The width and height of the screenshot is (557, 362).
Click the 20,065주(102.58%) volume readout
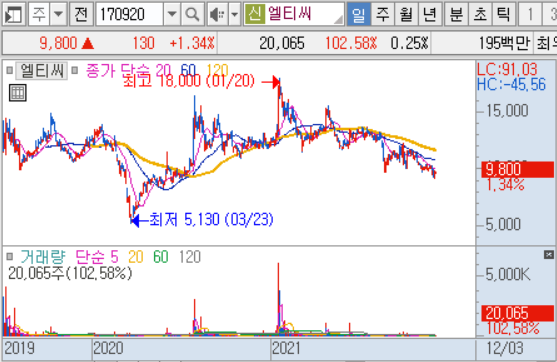pos(70,274)
